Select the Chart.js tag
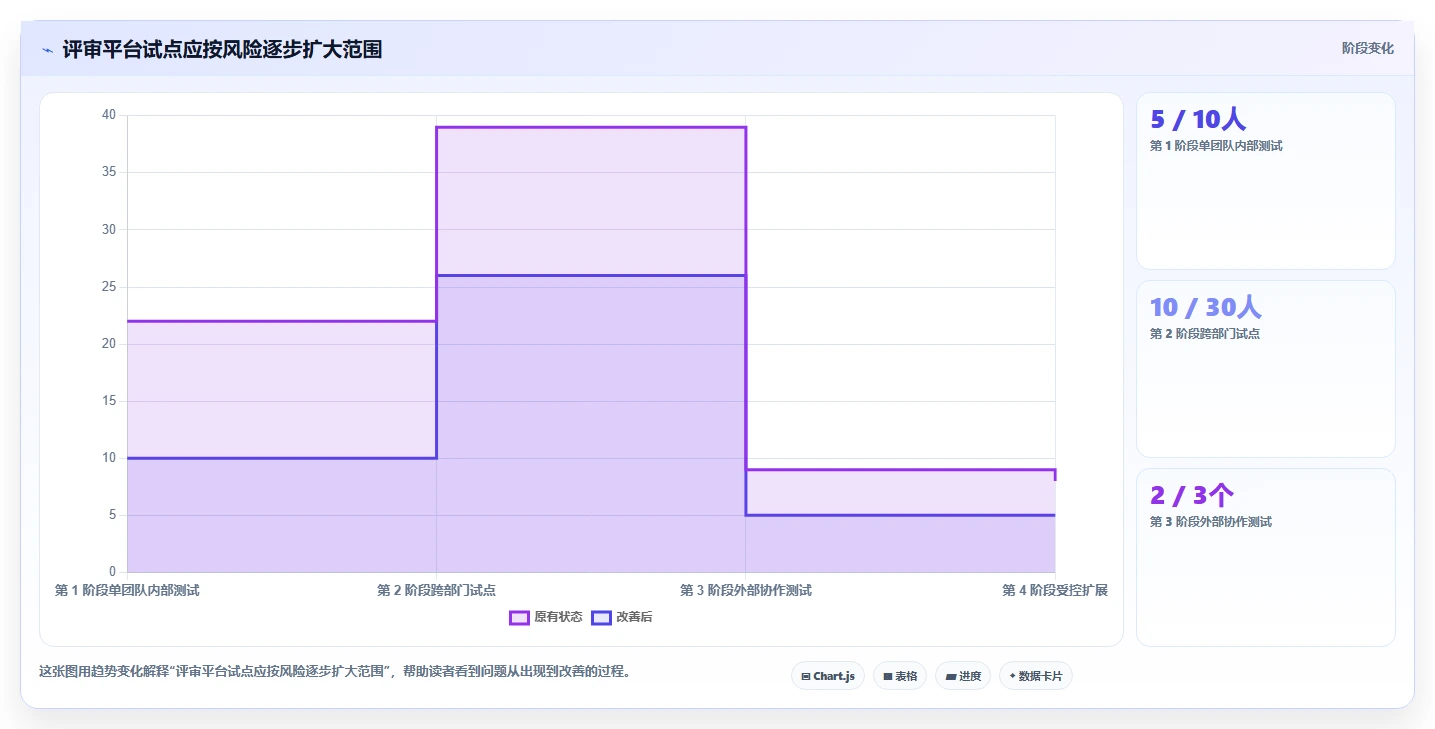Screen dimensions: 1435x729 pyautogui.click(x=828, y=676)
